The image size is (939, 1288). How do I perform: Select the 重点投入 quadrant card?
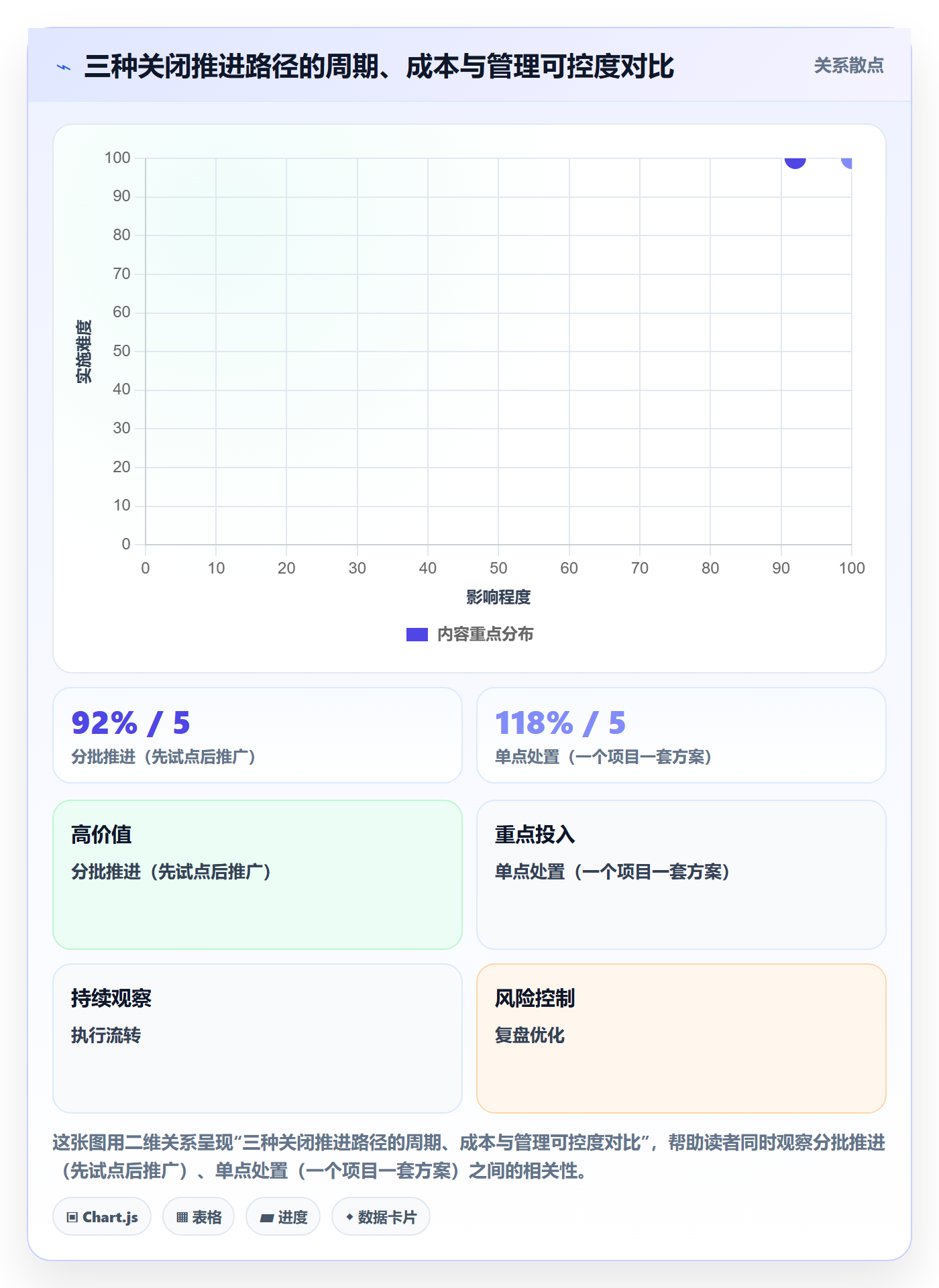681,875
